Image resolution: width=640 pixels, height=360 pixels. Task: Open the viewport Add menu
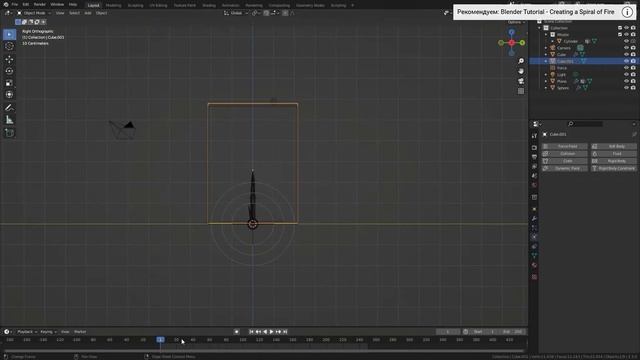click(x=88, y=13)
